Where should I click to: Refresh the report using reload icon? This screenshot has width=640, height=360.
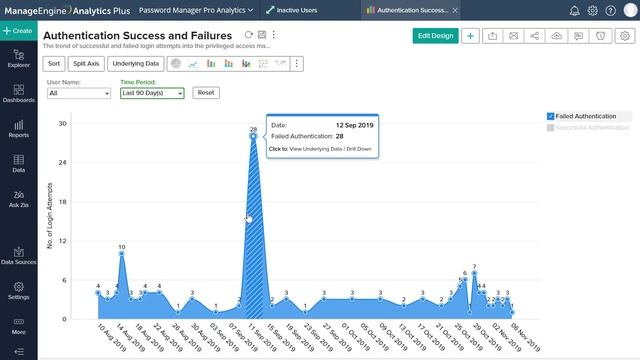pos(248,35)
